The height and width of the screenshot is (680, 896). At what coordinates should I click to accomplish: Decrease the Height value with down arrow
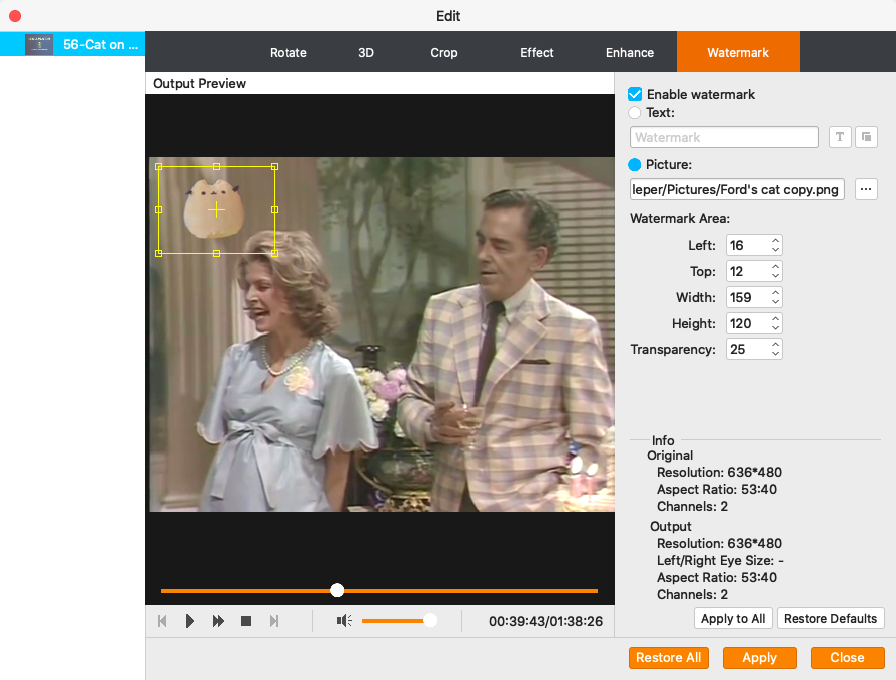[775, 328]
